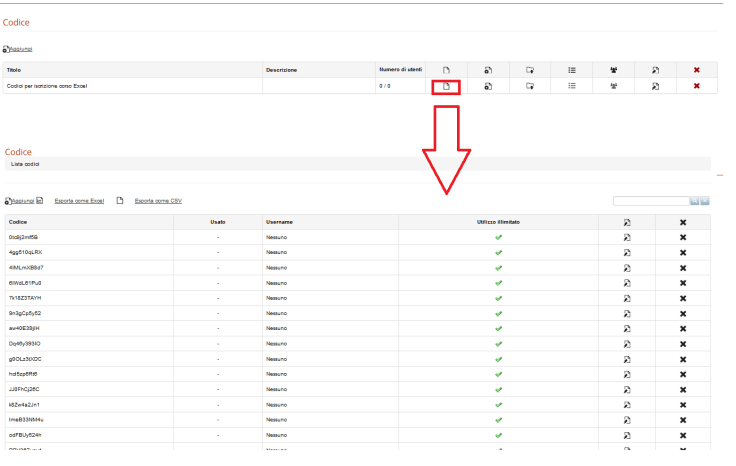Delete code odFBUy524h
This screenshot has width=736, height=466.
click(x=683, y=435)
